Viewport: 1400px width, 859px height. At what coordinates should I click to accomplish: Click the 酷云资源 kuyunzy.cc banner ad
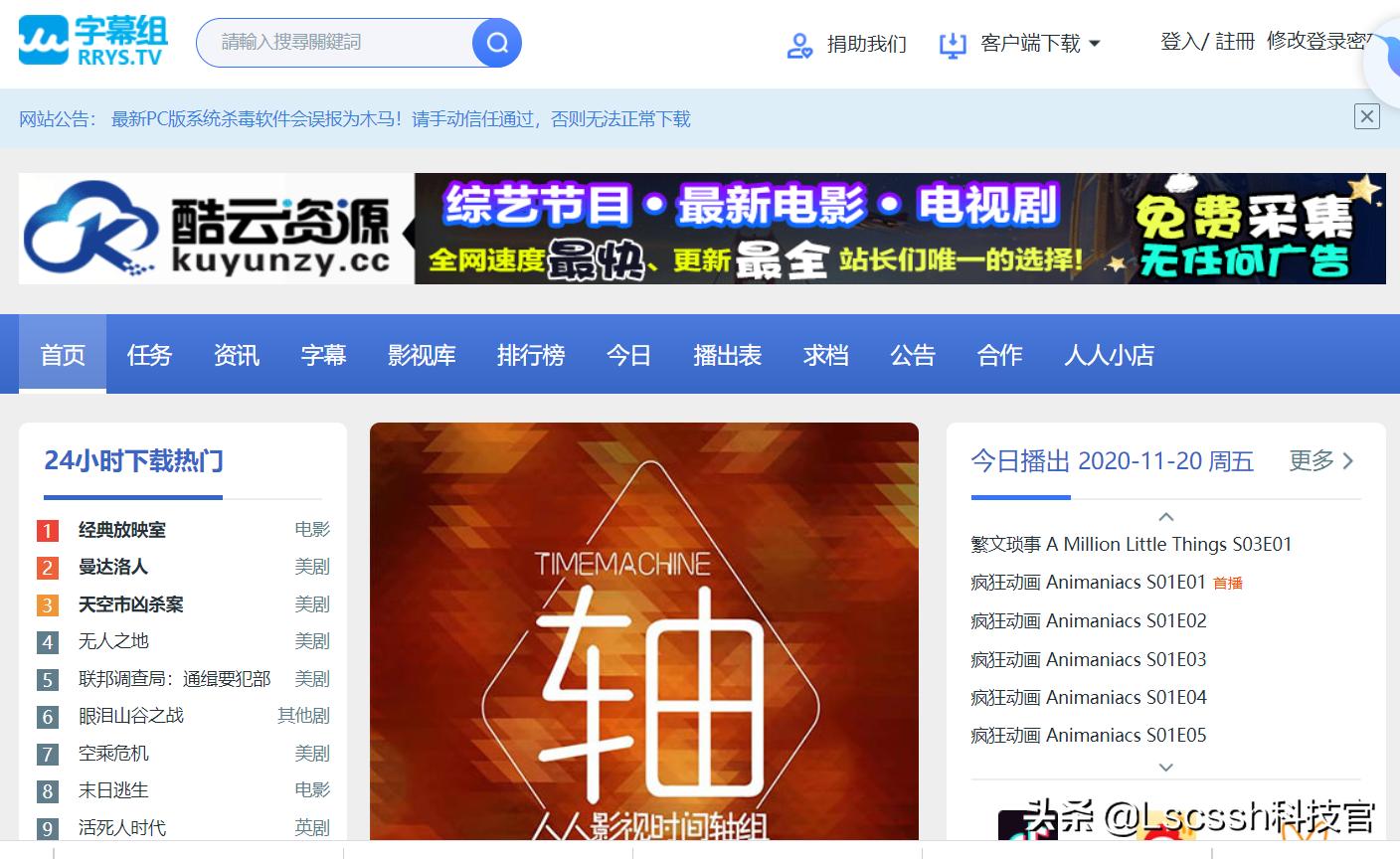pos(702,229)
